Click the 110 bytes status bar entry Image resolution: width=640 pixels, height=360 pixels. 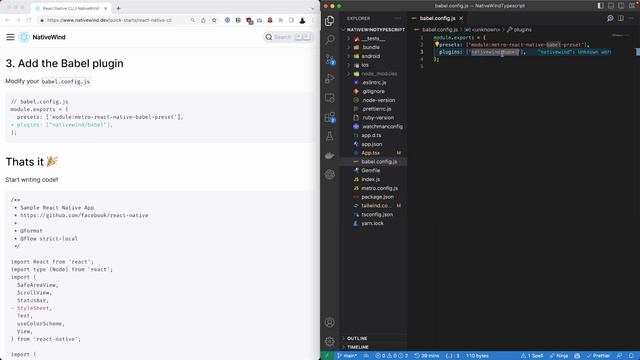(x=478, y=356)
